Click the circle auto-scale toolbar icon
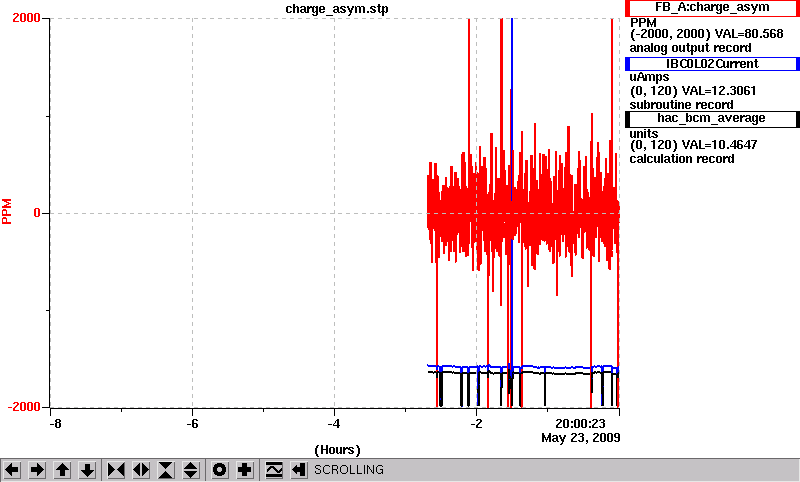Image resolution: width=800 pixels, height=482 pixels. (x=220, y=470)
